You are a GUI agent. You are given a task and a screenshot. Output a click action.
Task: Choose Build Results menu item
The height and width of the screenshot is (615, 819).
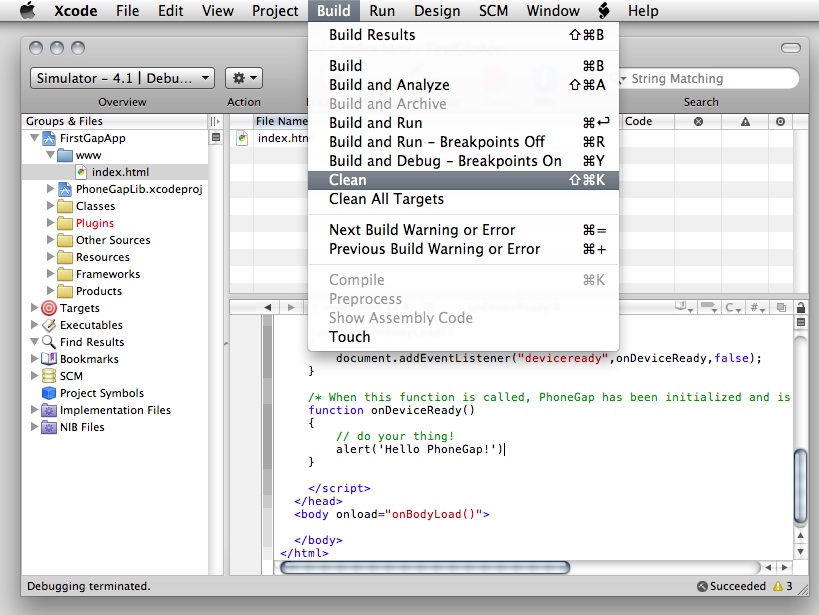(x=463, y=35)
